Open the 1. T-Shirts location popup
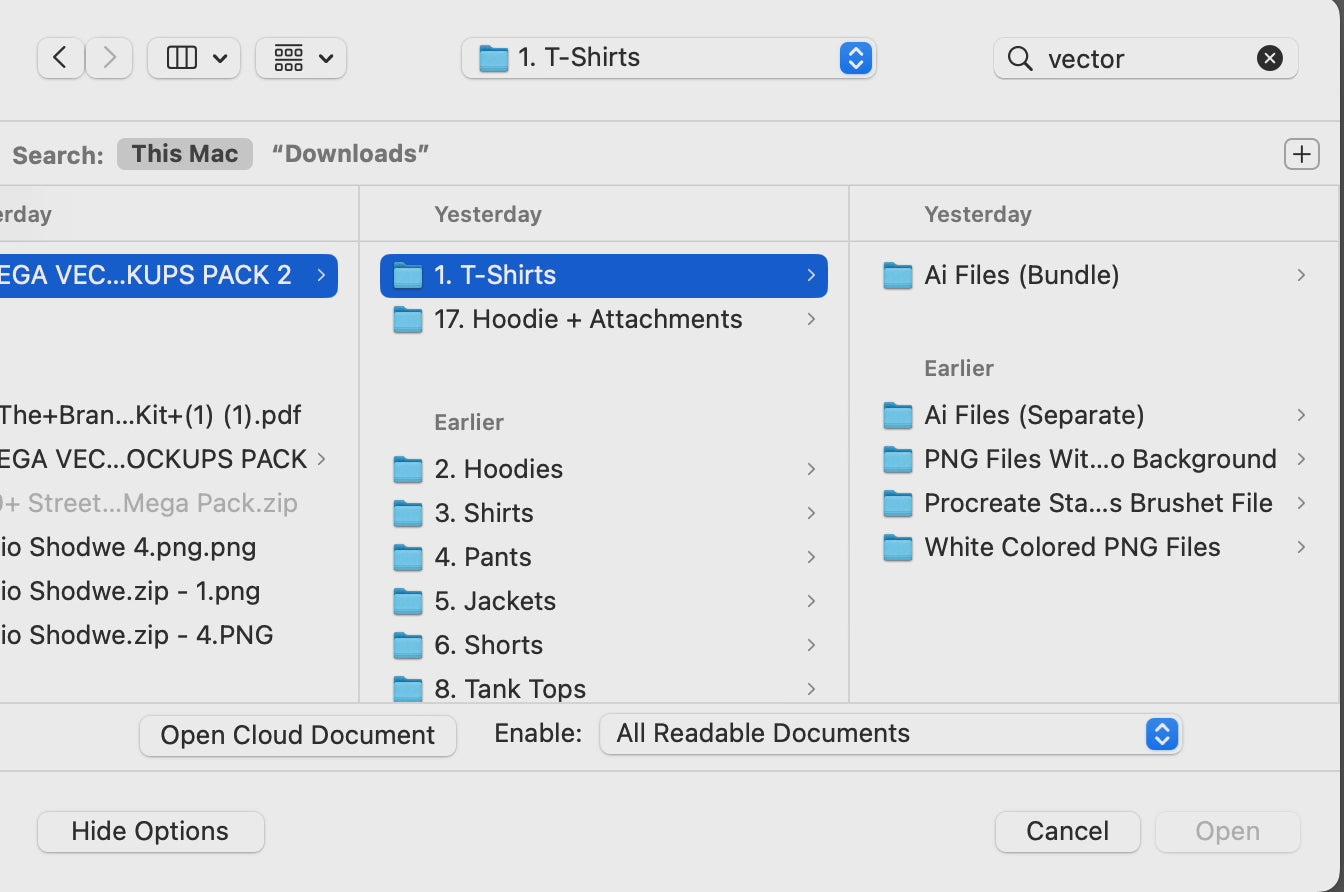The image size is (1344, 892). click(x=668, y=58)
